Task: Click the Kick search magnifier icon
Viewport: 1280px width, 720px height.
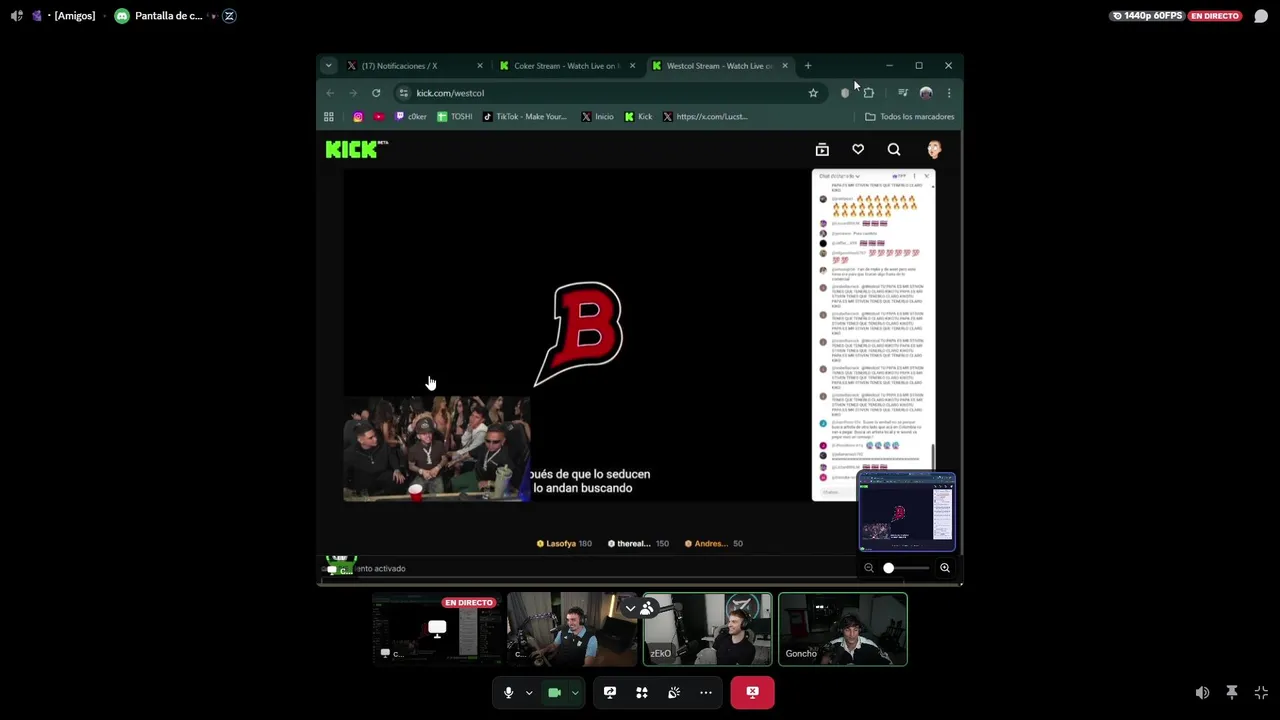Action: tap(894, 149)
